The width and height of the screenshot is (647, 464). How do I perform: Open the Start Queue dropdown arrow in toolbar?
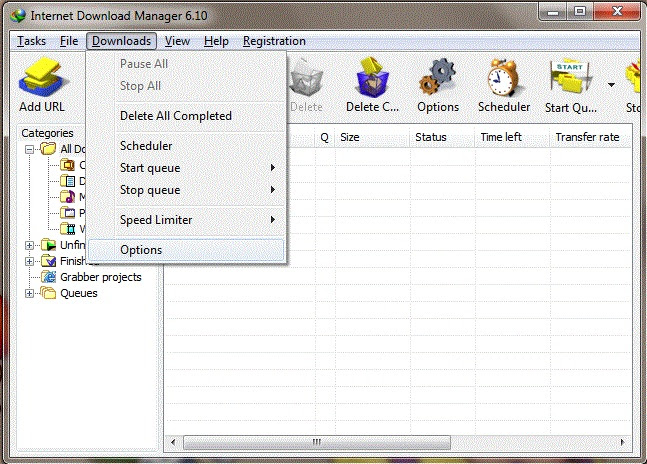click(x=611, y=85)
